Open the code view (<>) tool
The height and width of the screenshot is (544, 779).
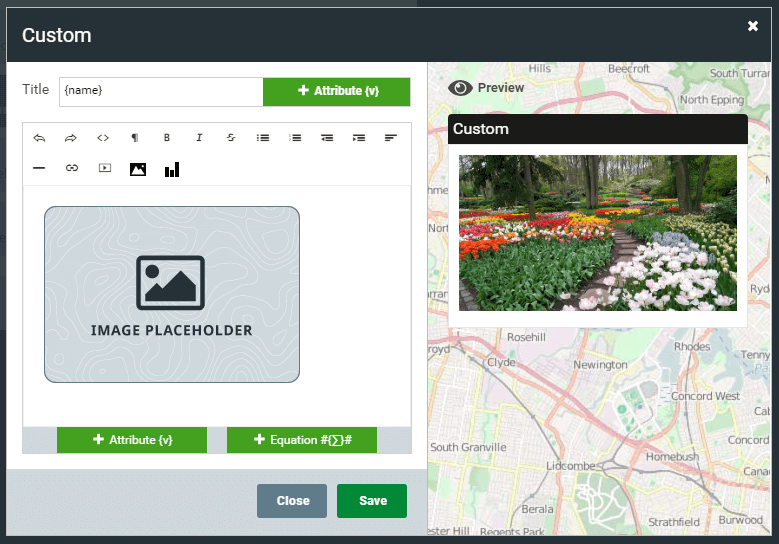(x=103, y=138)
